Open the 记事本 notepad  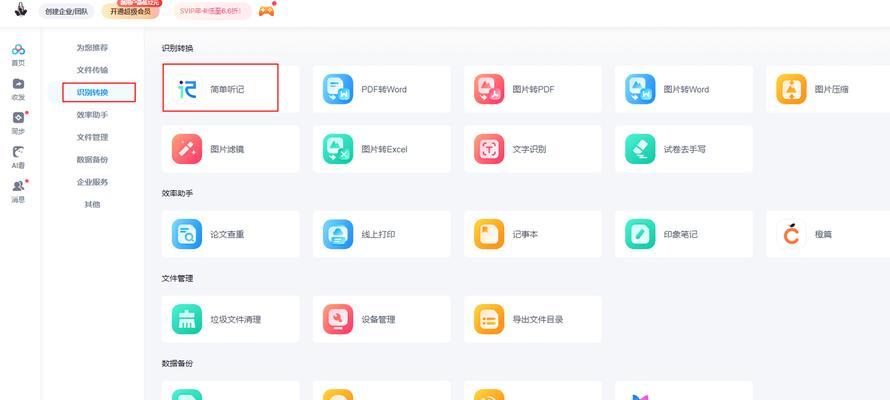532,234
